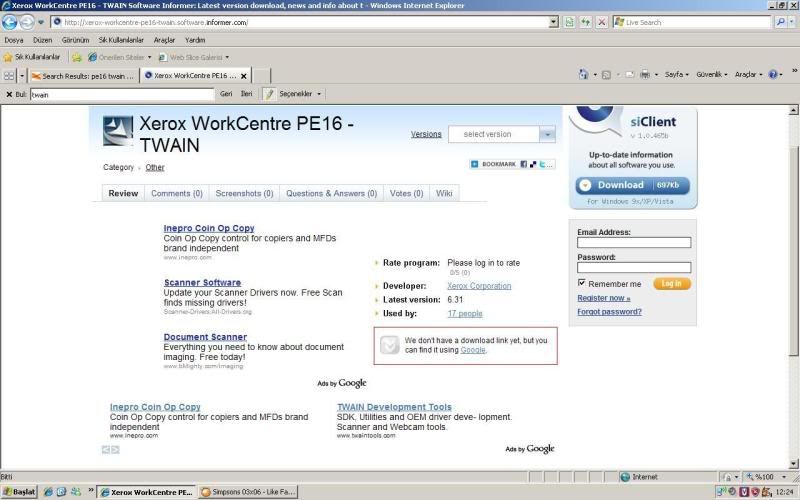Click the Xerox WorkCentre software logo image
Image resolution: width=800 pixels, height=500 pixels.
[x=118, y=131]
